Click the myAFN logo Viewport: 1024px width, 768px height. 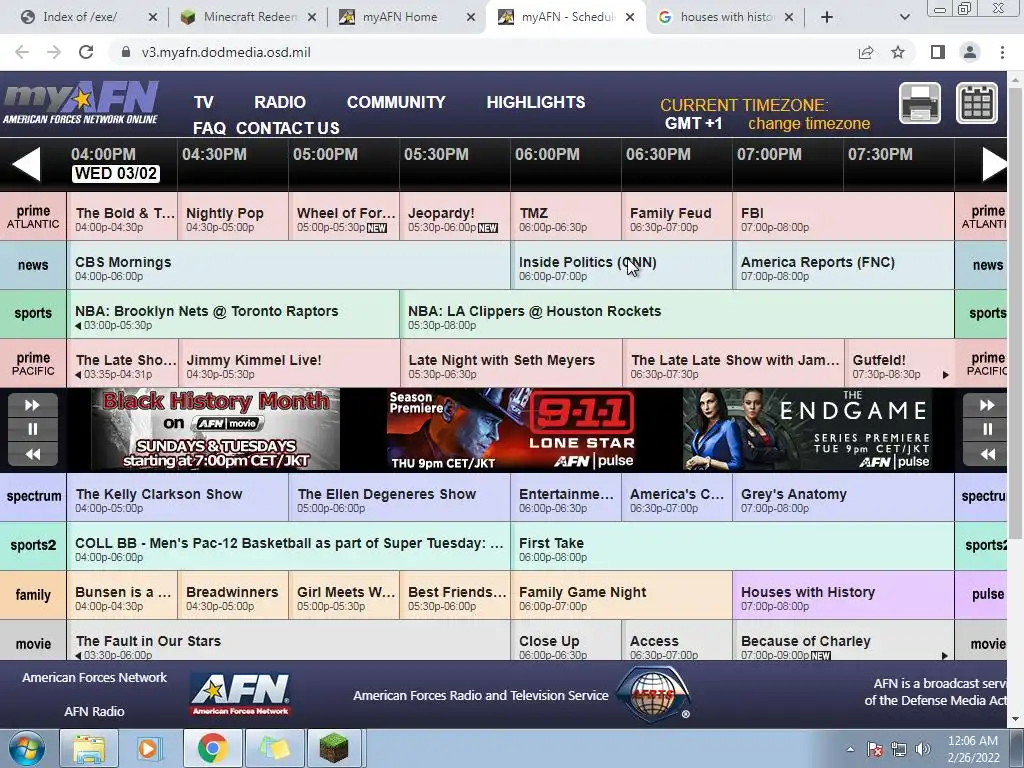(x=81, y=103)
